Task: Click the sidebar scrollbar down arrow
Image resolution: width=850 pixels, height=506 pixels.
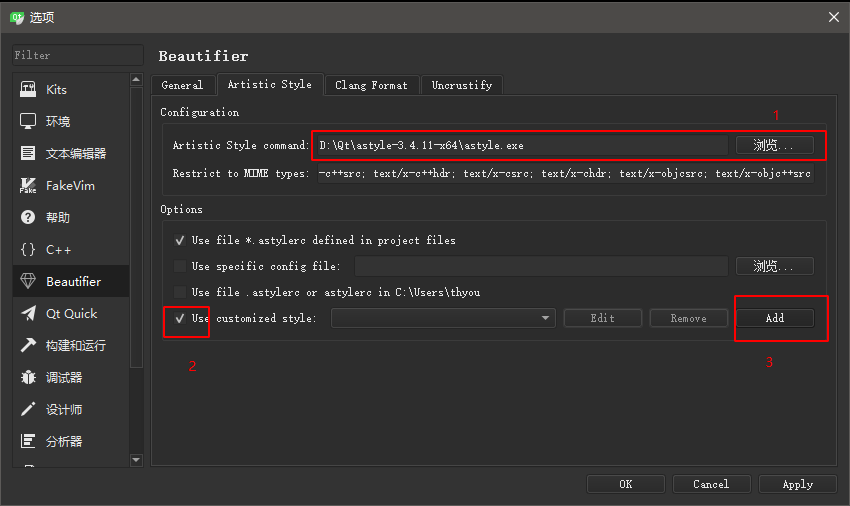Action: click(137, 460)
